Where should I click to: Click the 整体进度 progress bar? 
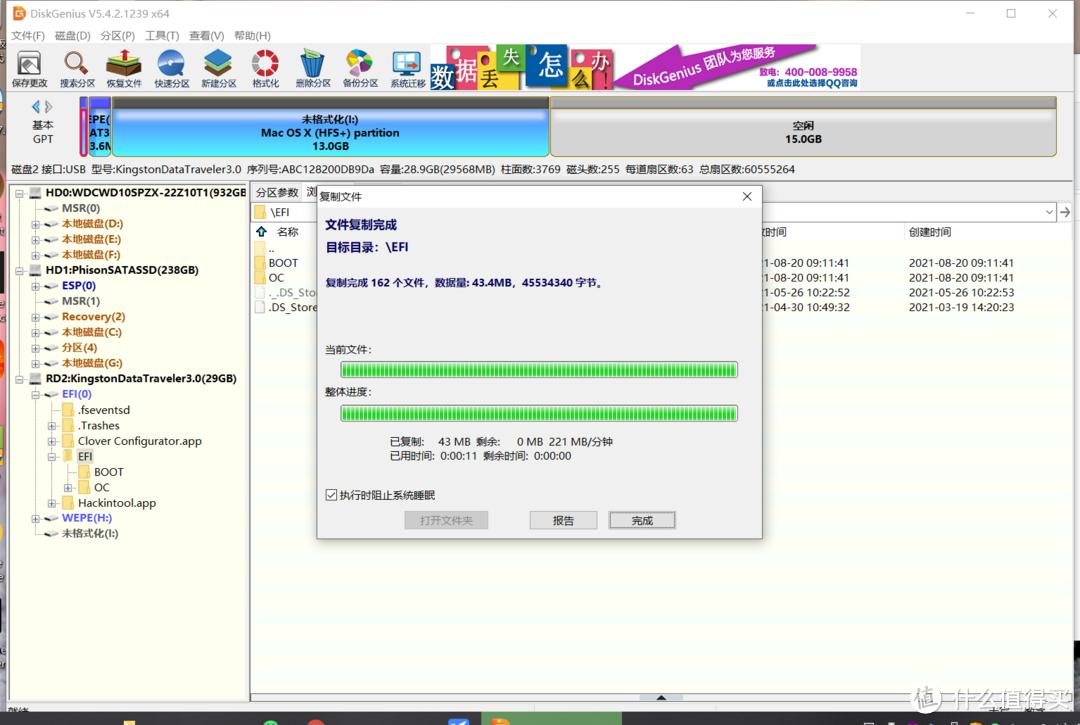(539, 413)
